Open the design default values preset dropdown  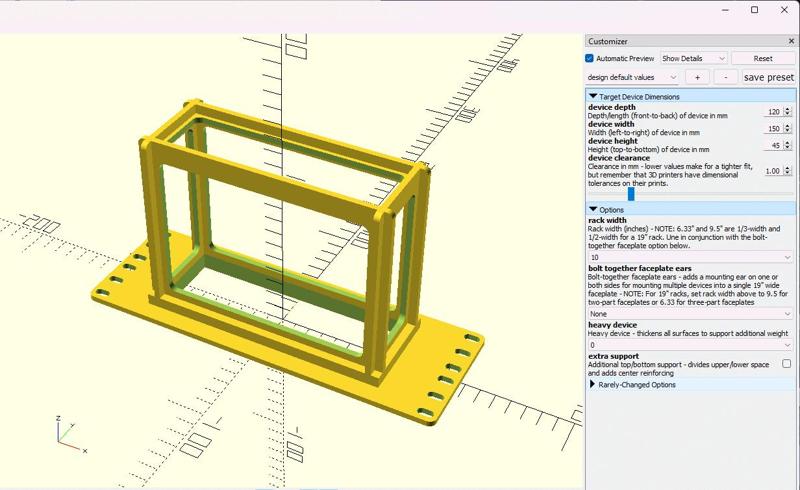[633, 77]
